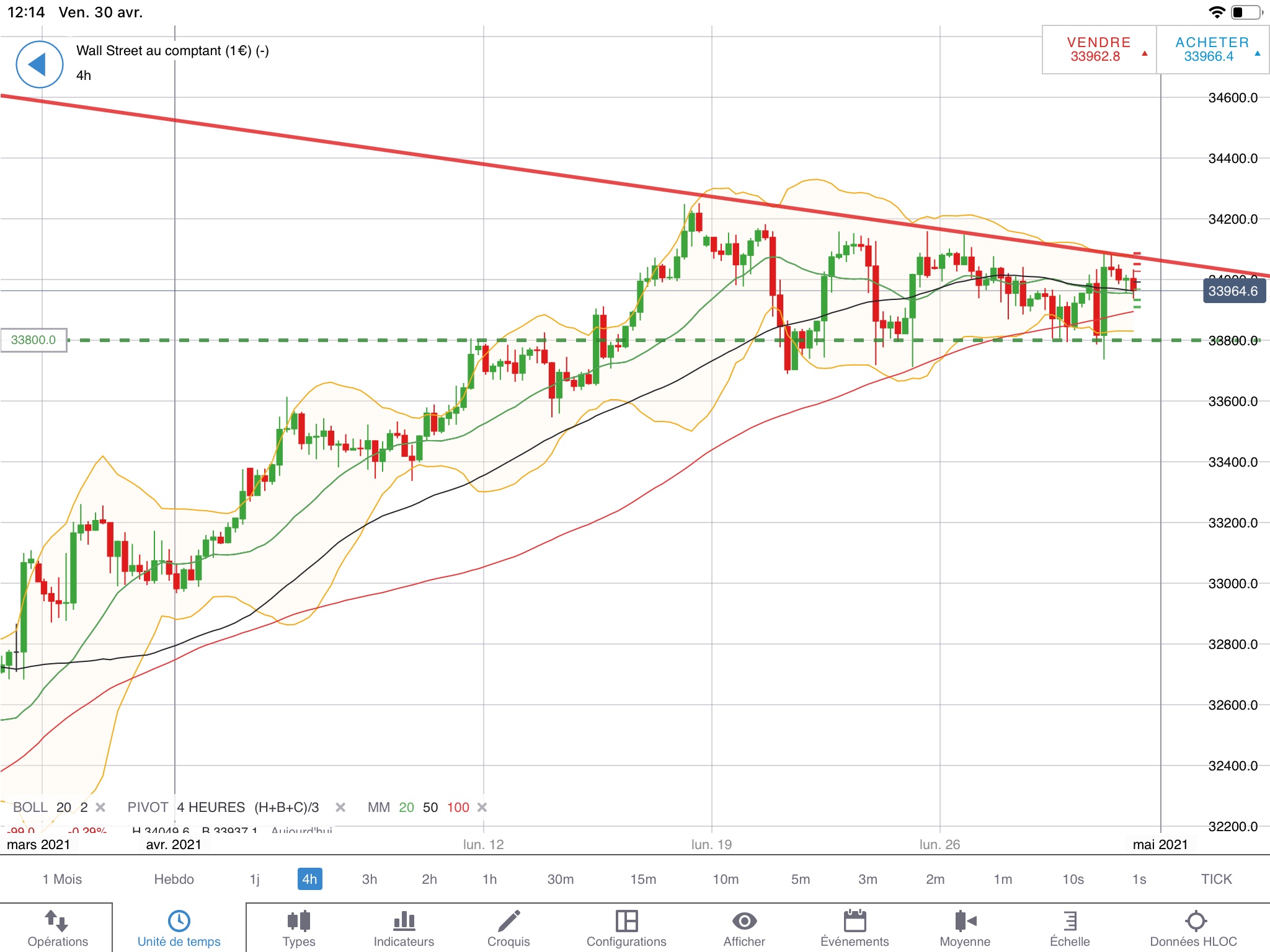Switch timeframe to 1h
The width and height of the screenshot is (1270, 952).
489,879
